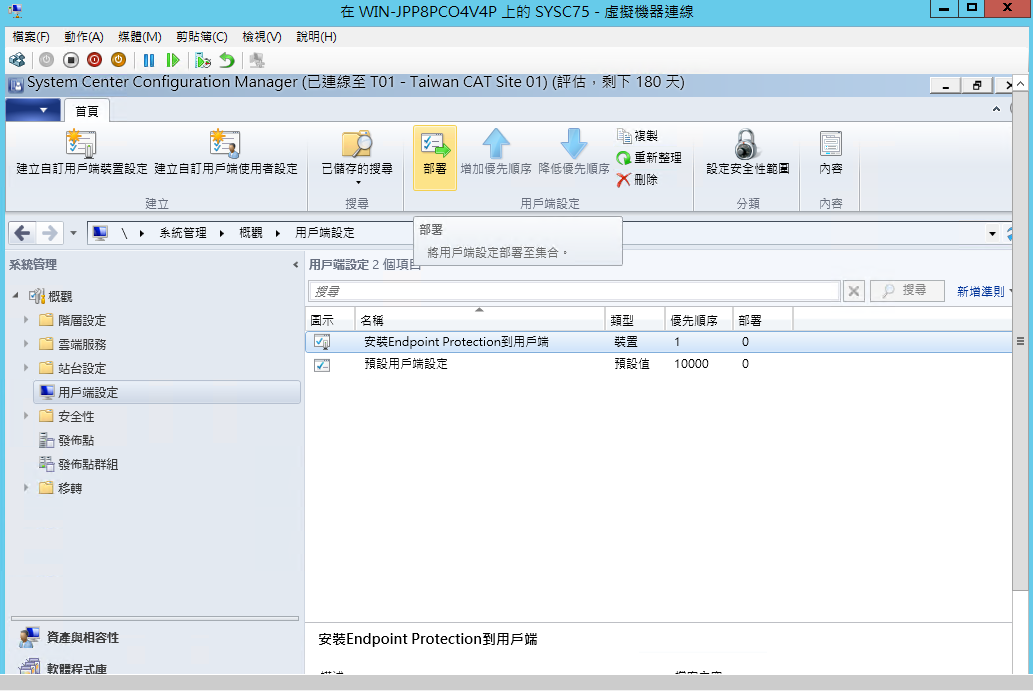Open 內容 properties from the ribbon

pyautogui.click(x=831, y=153)
